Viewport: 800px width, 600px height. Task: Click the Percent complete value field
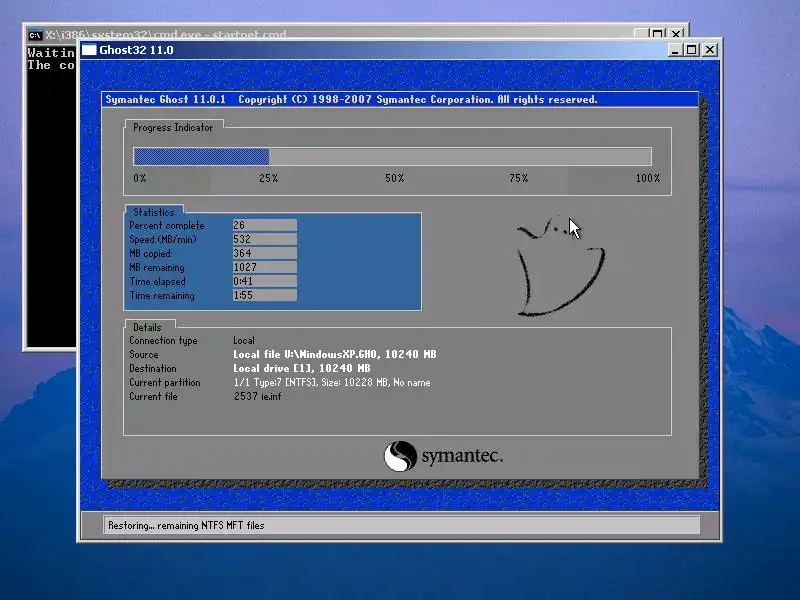pyautogui.click(x=265, y=225)
